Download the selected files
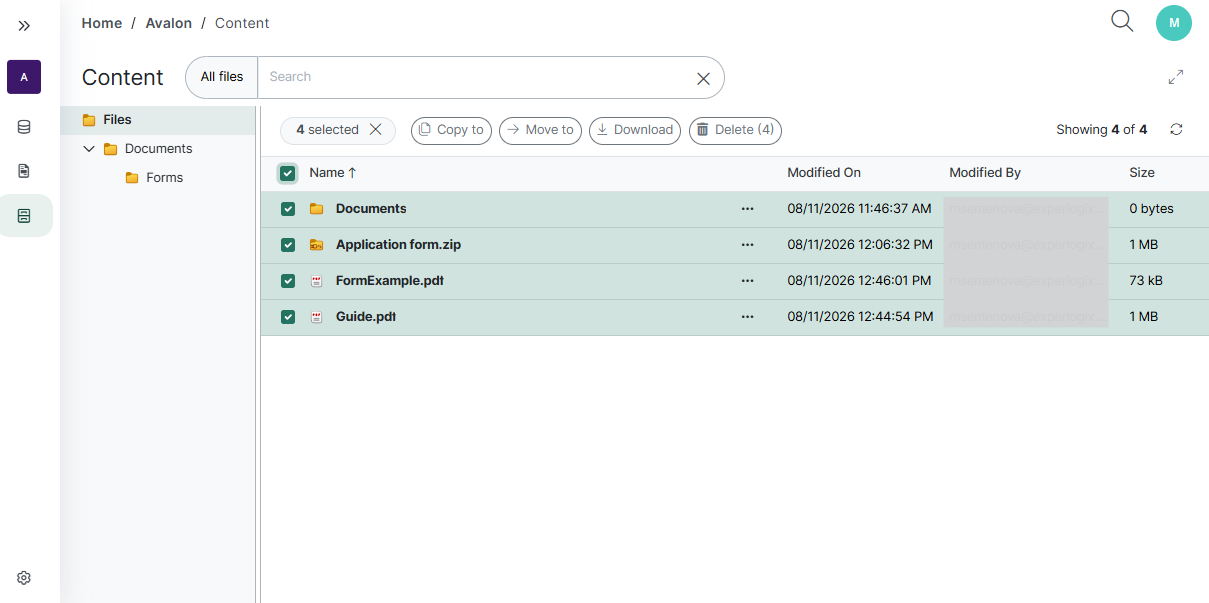 point(635,130)
